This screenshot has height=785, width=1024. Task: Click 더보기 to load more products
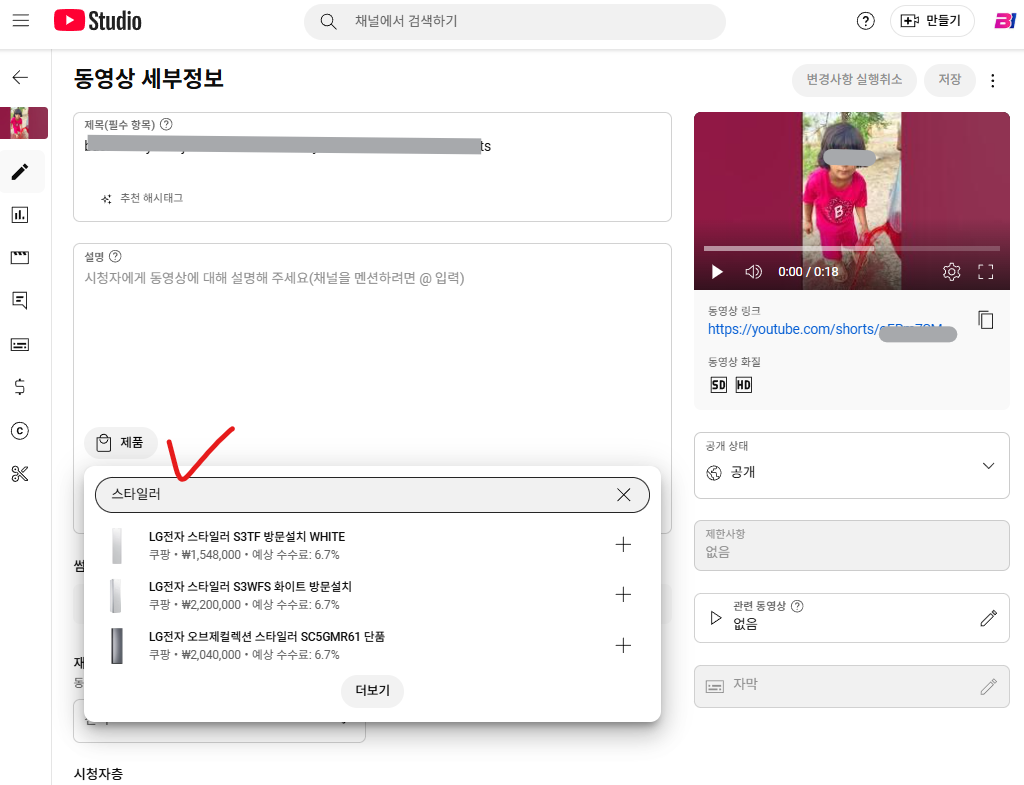tap(372, 691)
